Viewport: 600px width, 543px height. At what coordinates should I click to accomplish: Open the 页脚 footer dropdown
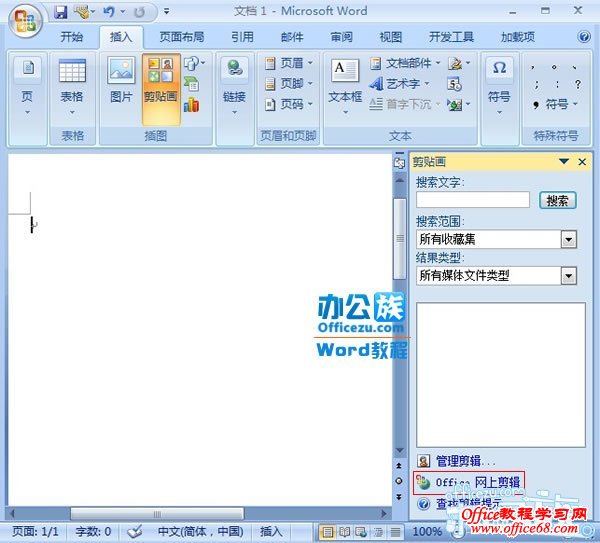pyautogui.click(x=289, y=83)
